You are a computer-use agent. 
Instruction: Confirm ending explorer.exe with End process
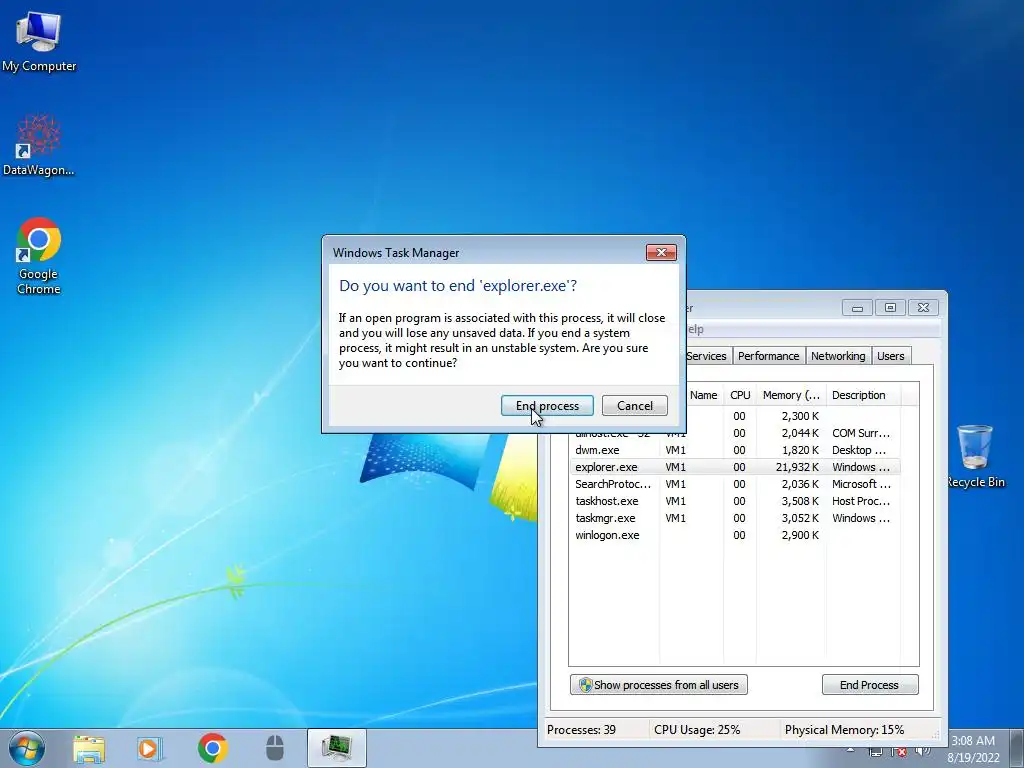pyautogui.click(x=547, y=406)
